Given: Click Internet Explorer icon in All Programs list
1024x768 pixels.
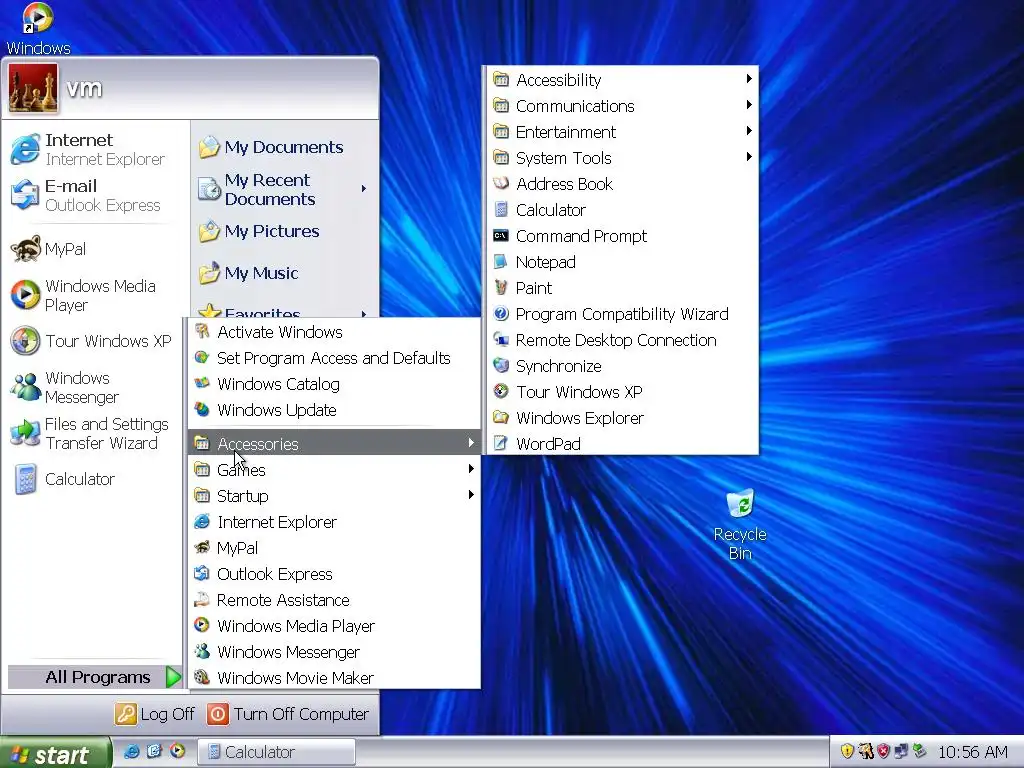Looking at the screenshot, I should pyautogui.click(x=202, y=522).
